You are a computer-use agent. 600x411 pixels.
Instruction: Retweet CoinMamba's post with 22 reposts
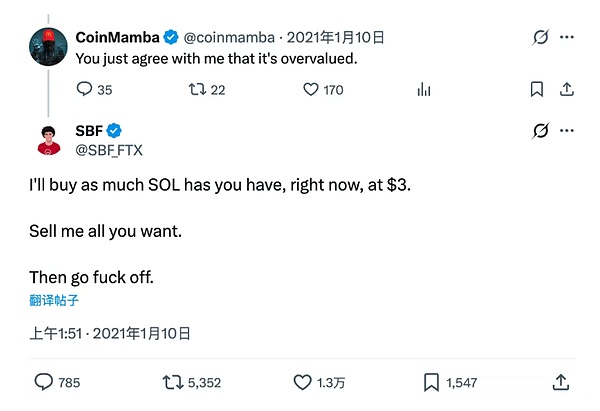pyautogui.click(x=195, y=90)
